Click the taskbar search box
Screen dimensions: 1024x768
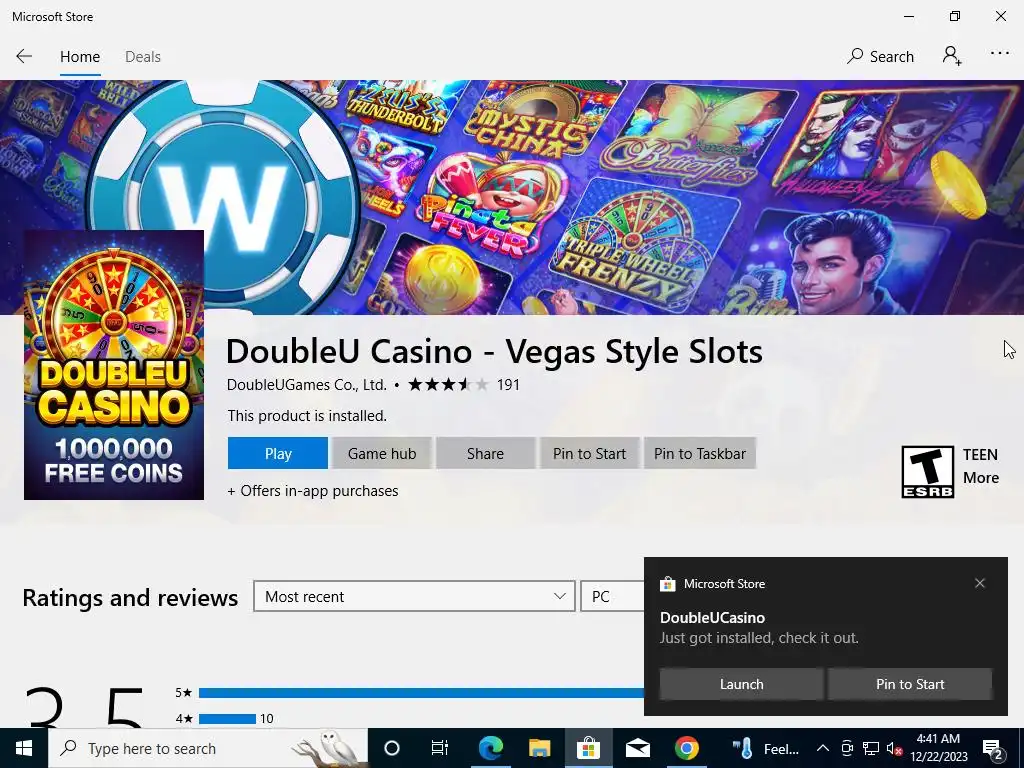coord(208,748)
